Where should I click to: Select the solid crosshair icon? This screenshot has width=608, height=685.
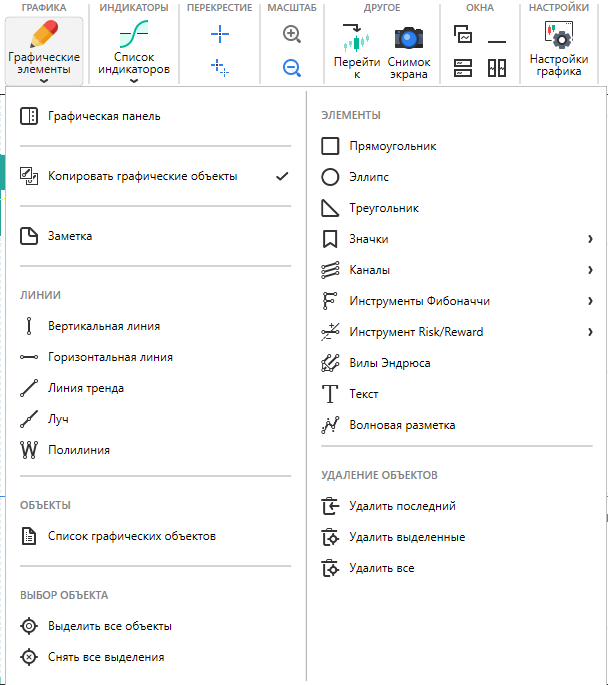[220, 35]
